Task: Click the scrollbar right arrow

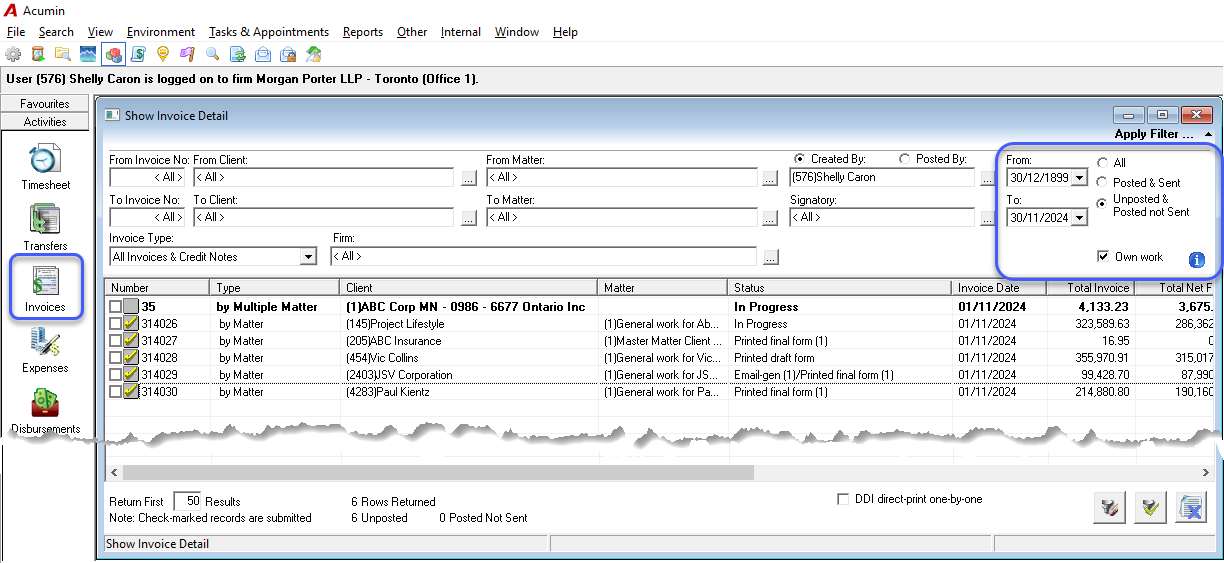Action: click(x=1204, y=472)
